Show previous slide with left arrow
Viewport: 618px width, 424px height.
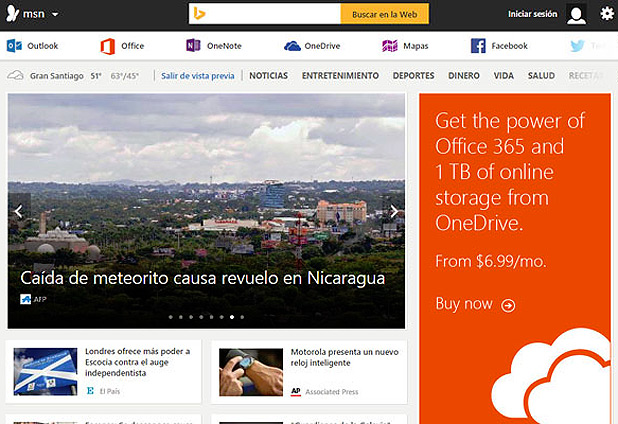[x=19, y=212]
